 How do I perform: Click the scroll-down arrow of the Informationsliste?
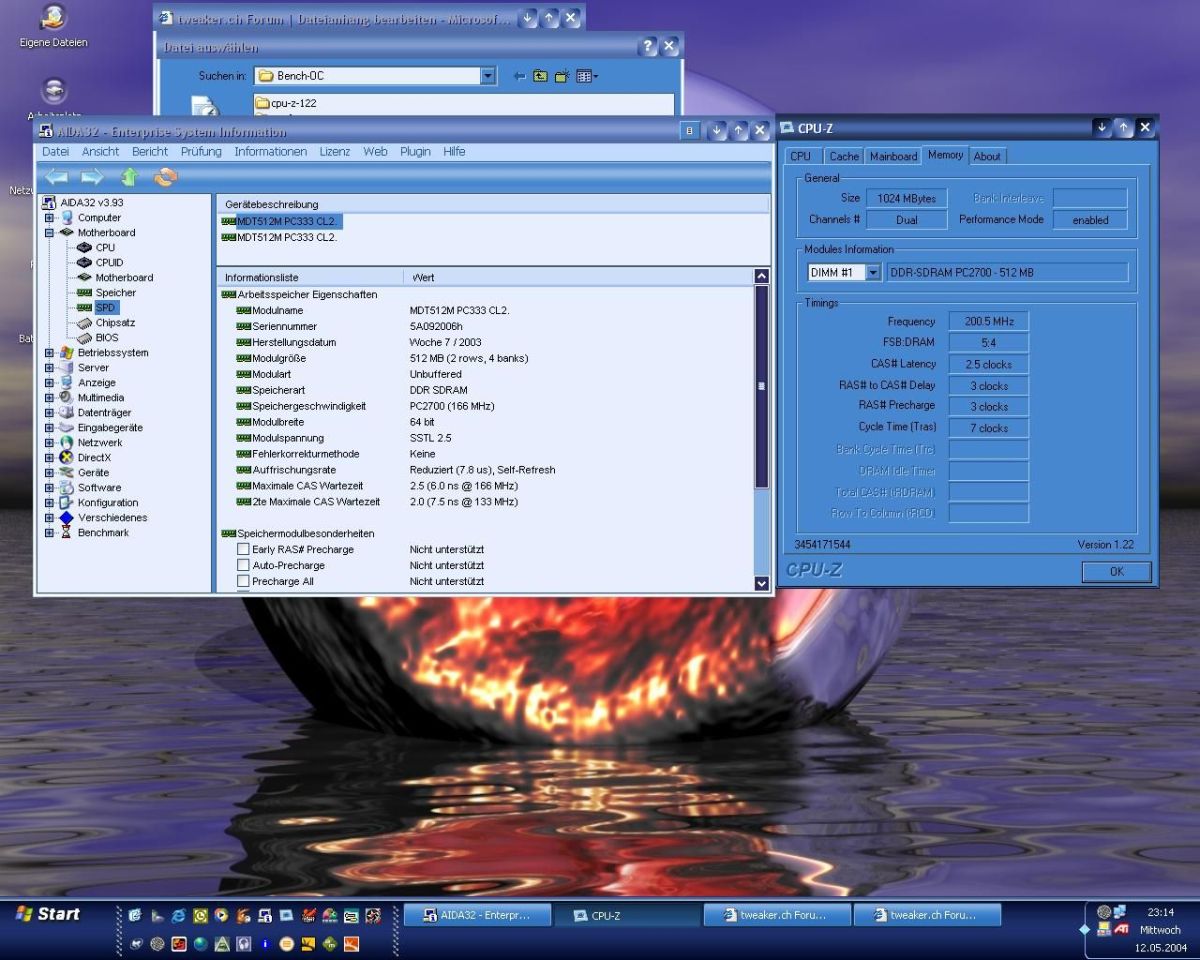point(761,584)
